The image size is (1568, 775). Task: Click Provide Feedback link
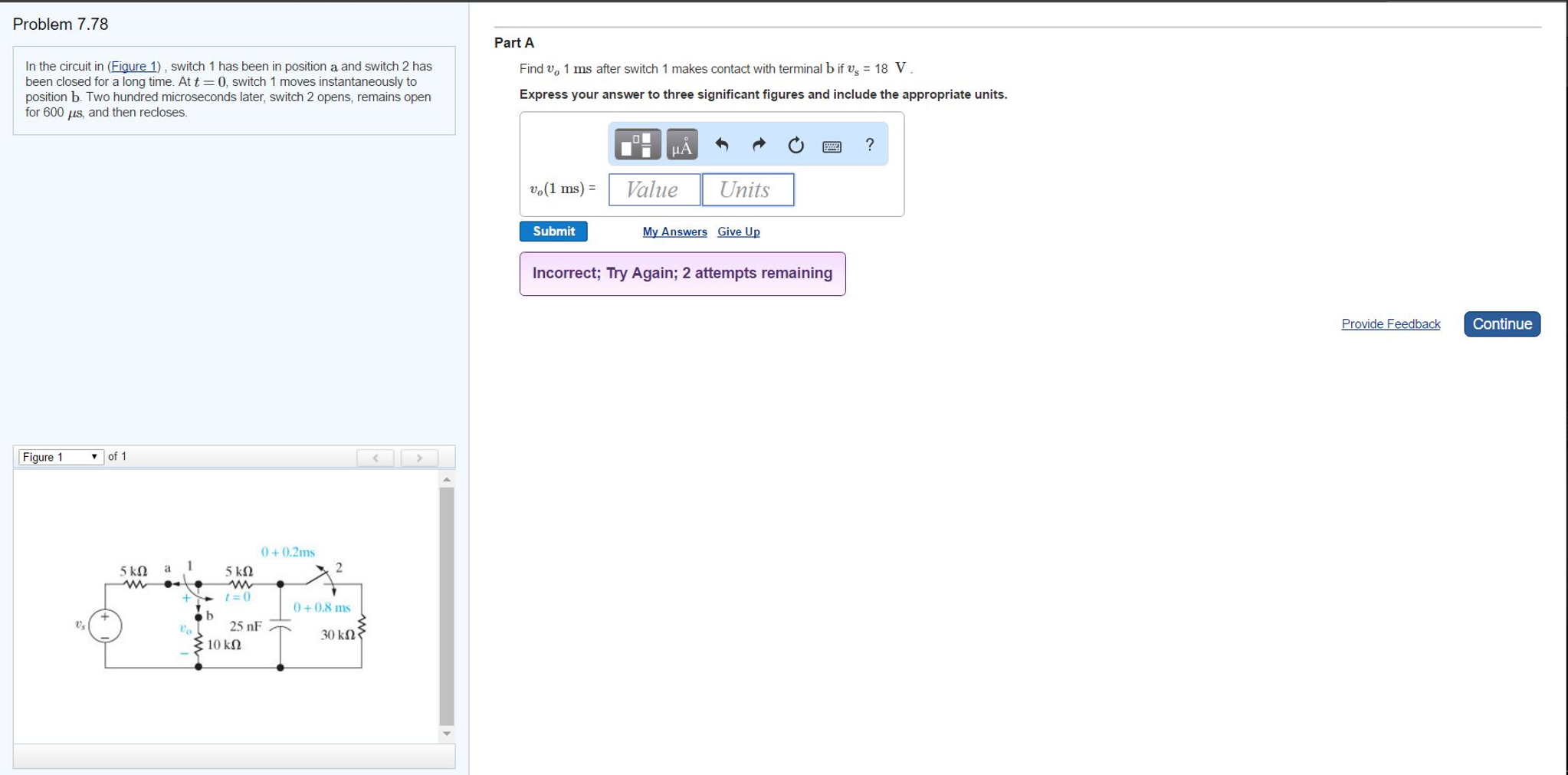click(1390, 324)
